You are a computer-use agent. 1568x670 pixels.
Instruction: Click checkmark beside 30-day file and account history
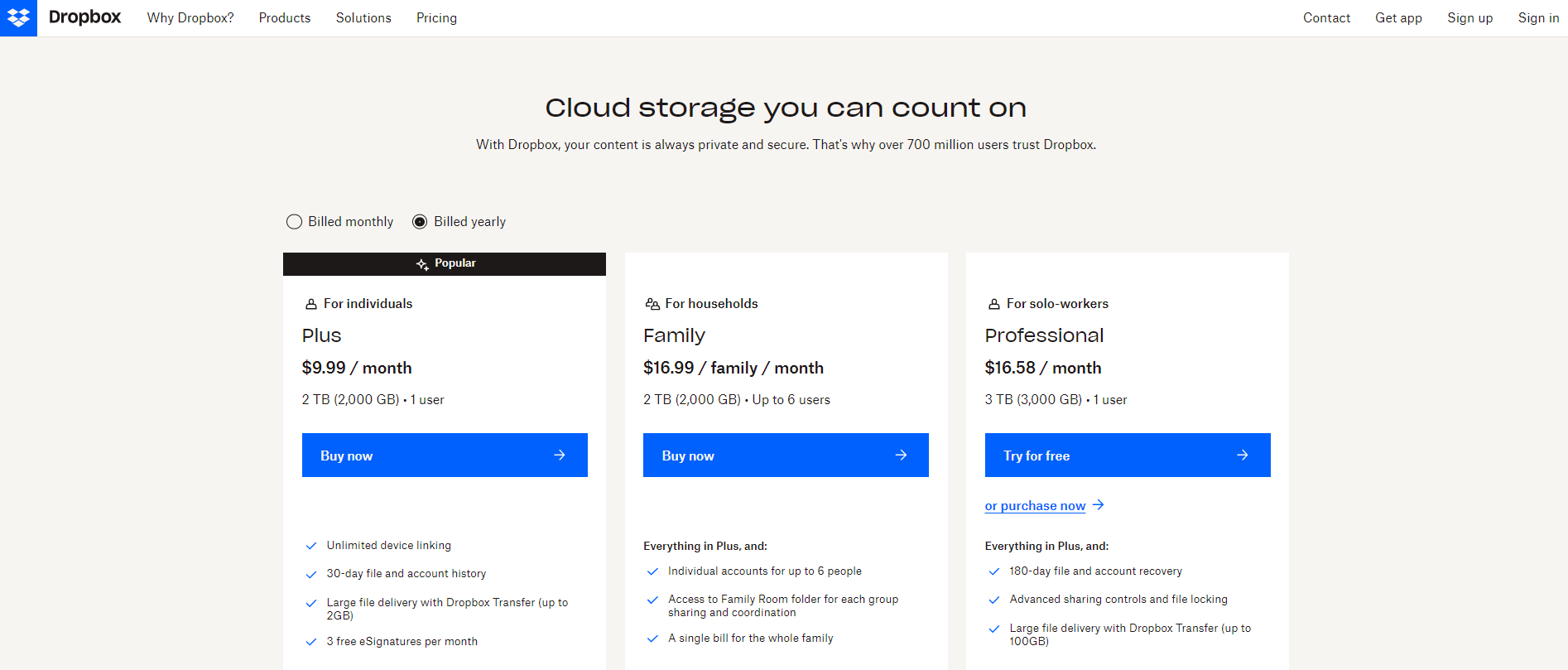(311, 575)
